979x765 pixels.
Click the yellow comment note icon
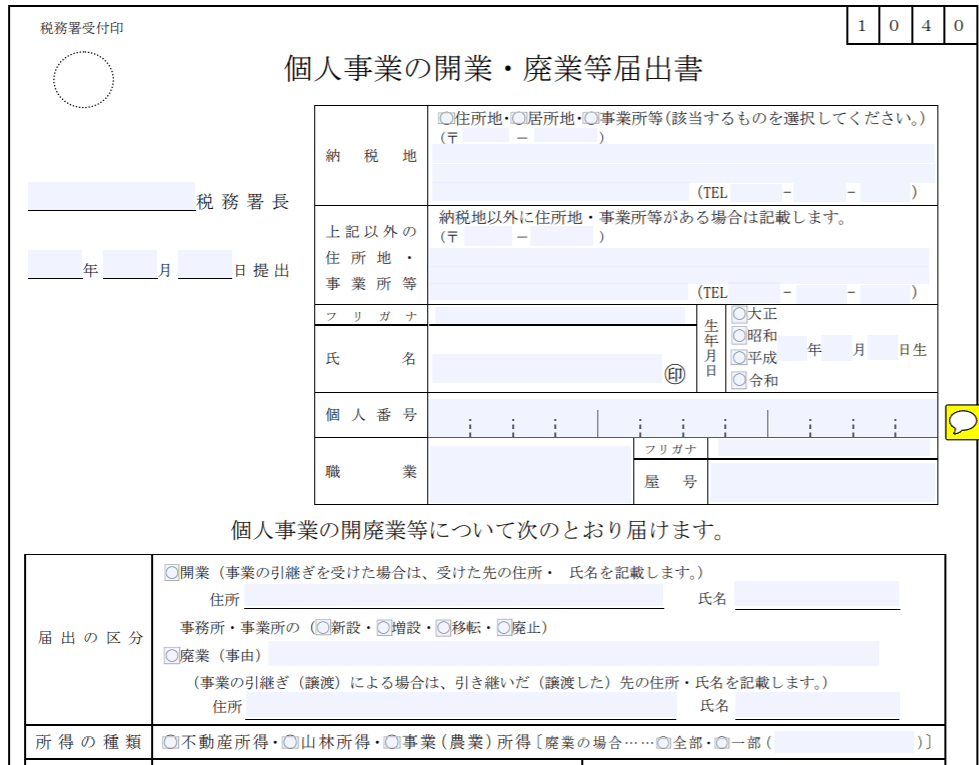pyautogui.click(x=962, y=421)
